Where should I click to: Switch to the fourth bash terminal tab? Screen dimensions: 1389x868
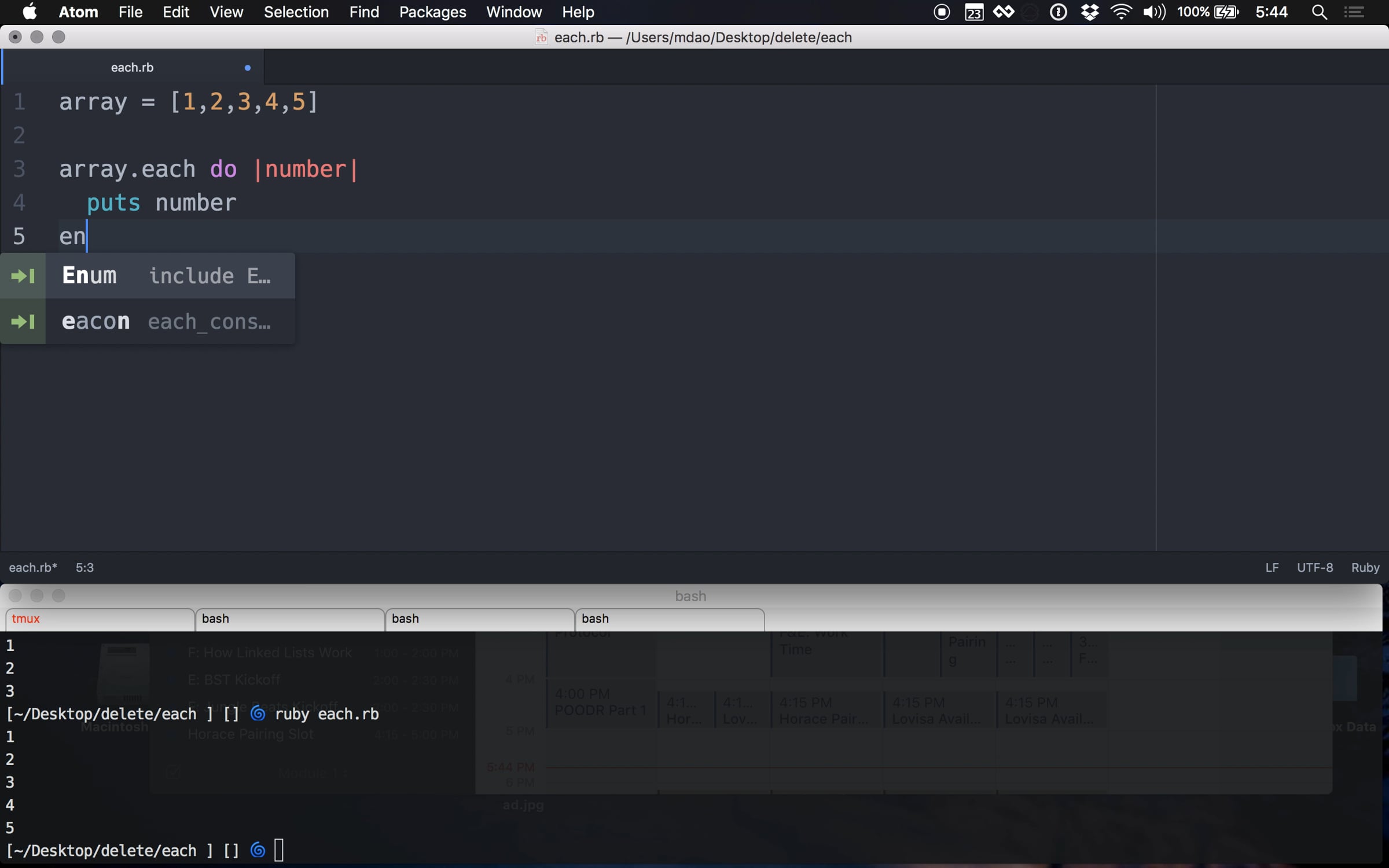tap(669, 619)
